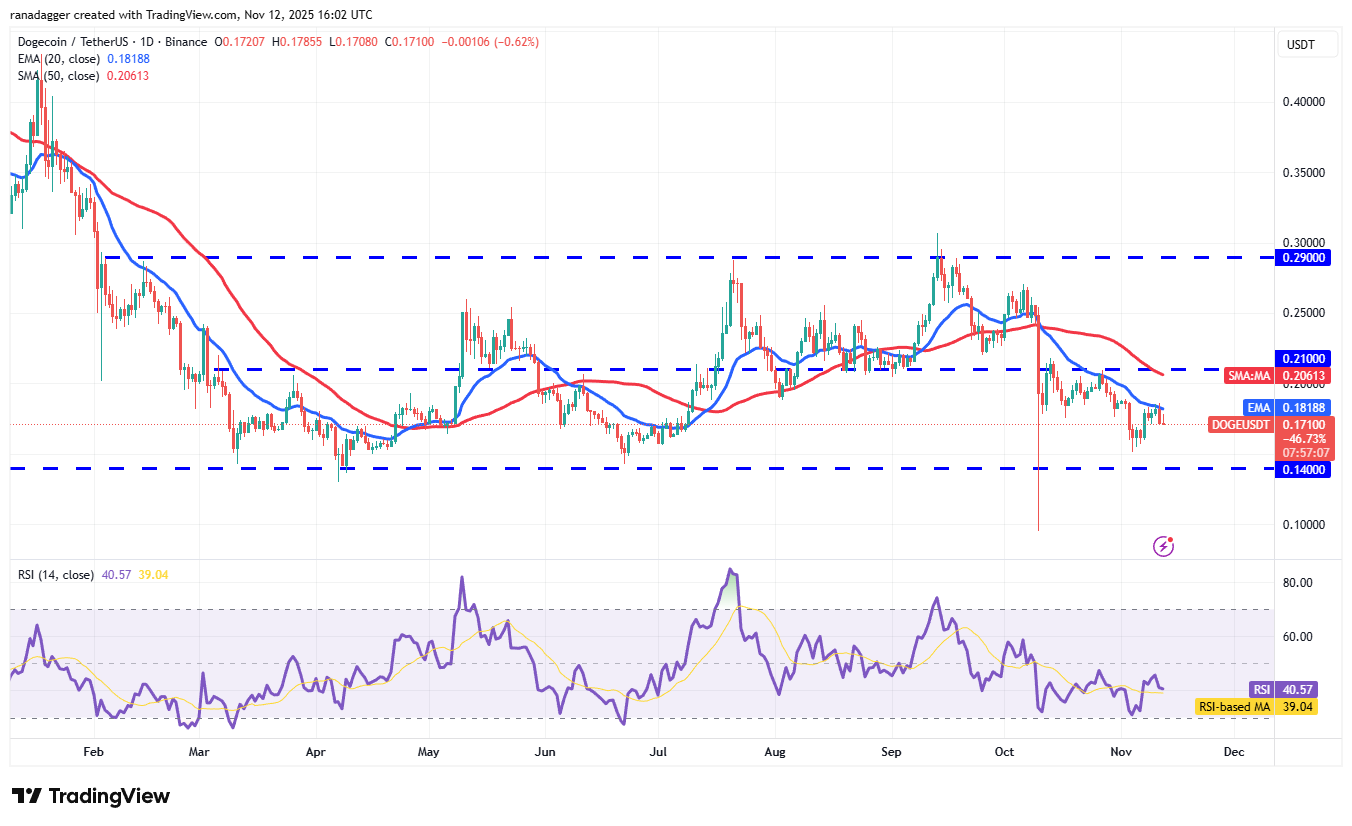Open the lightning bolt events icon
Screen dimensions: 1352x826
point(1163,545)
